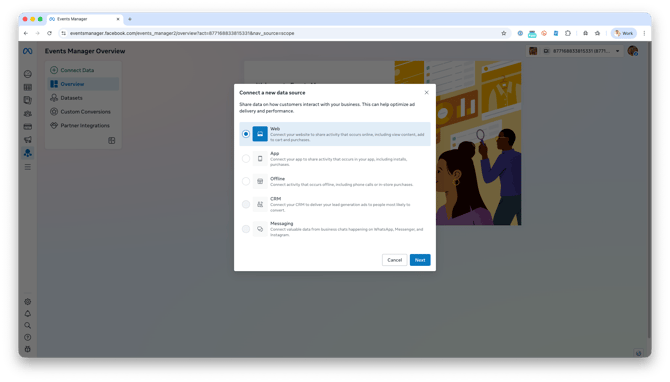Open the Chrome extensions puzzle icon
Screen dimensions: 670x382
(568, 33)
